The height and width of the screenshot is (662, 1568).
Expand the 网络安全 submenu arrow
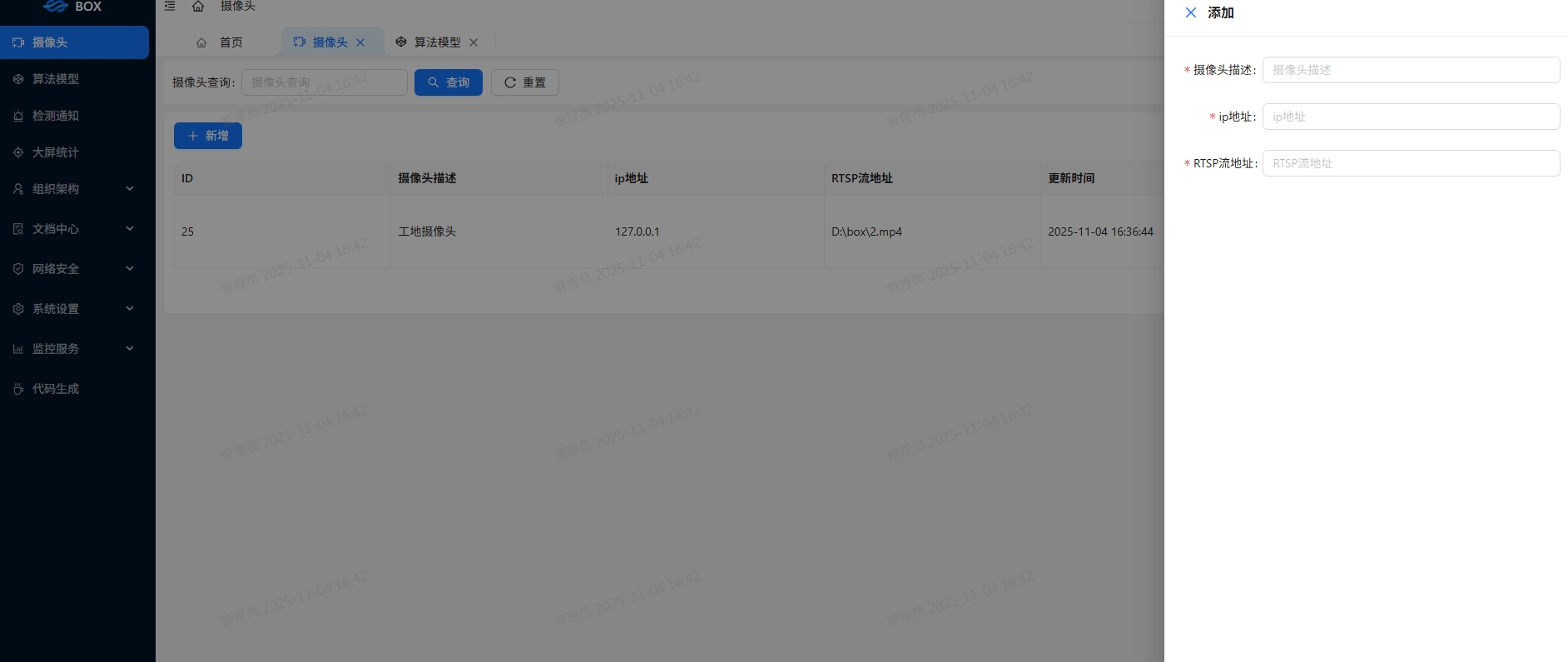click(x=130, y=269)
